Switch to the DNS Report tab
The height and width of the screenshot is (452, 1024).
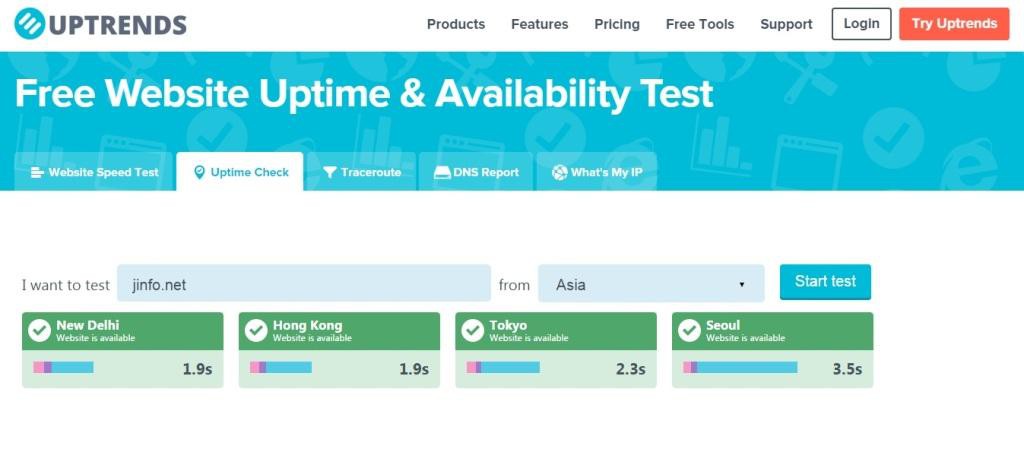476,172
